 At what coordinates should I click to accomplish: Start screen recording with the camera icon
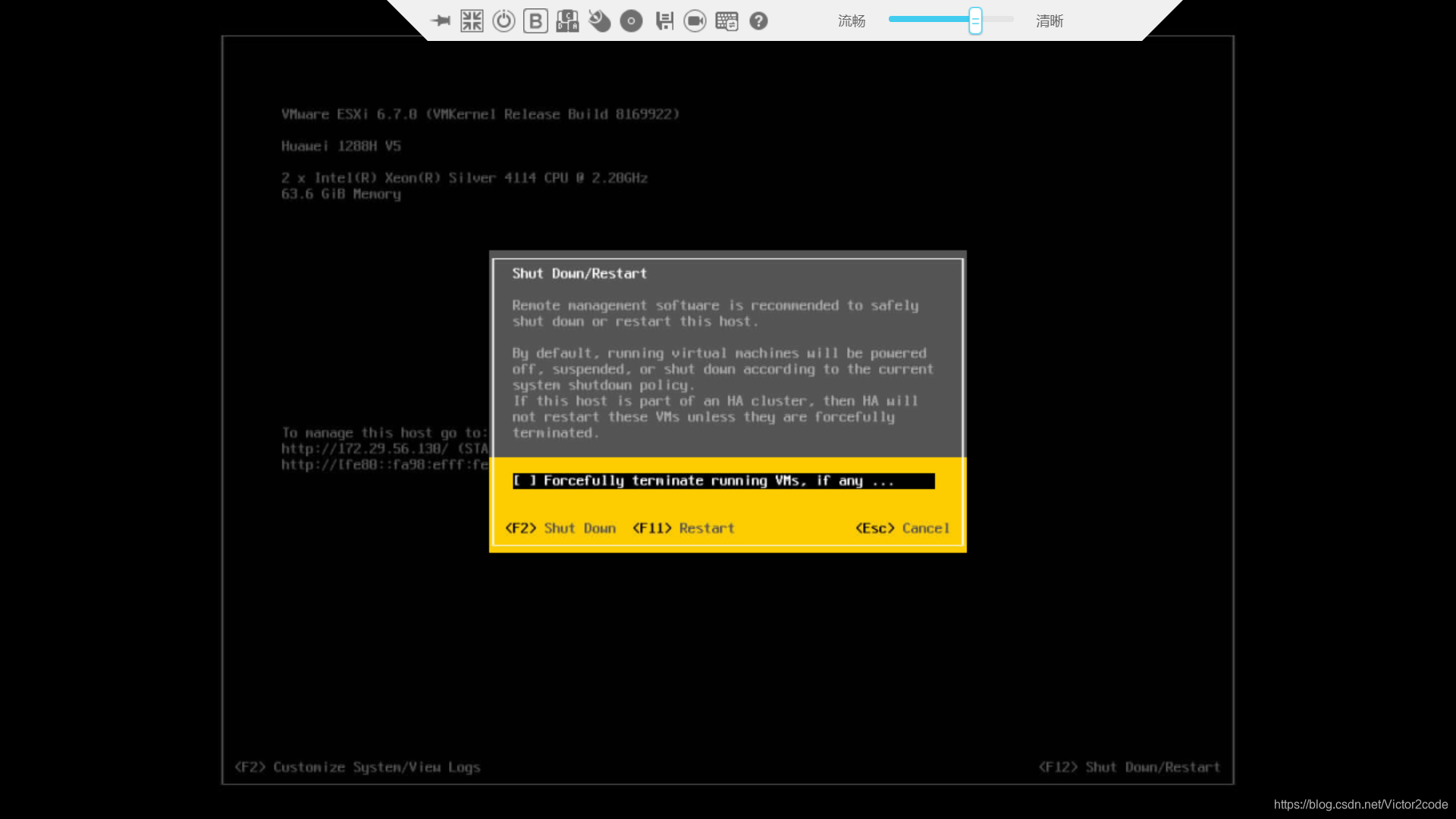coord(695,20)
